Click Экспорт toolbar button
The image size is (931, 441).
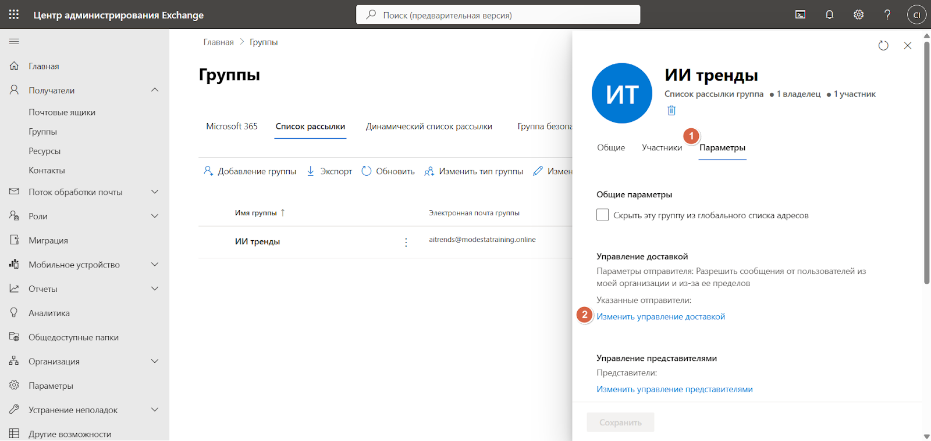click(330, 172)
